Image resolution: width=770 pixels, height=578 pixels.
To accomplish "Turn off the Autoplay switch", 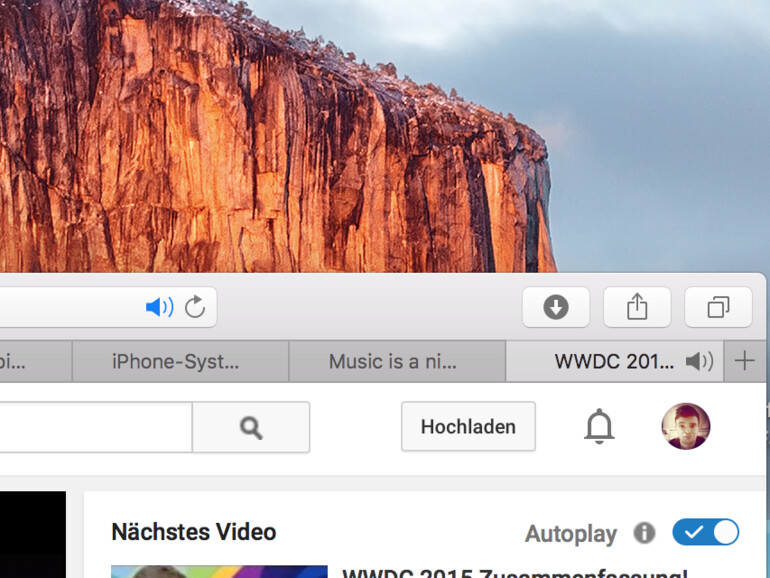I will point(706,532).
